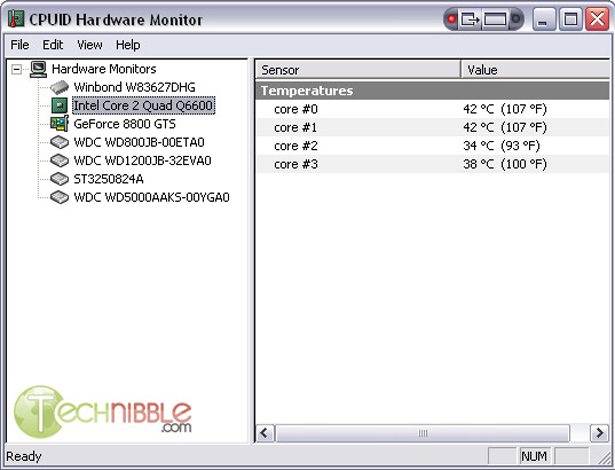The image size is (615, 470).
Task: Click the Value column header
Action: [535, 70]
